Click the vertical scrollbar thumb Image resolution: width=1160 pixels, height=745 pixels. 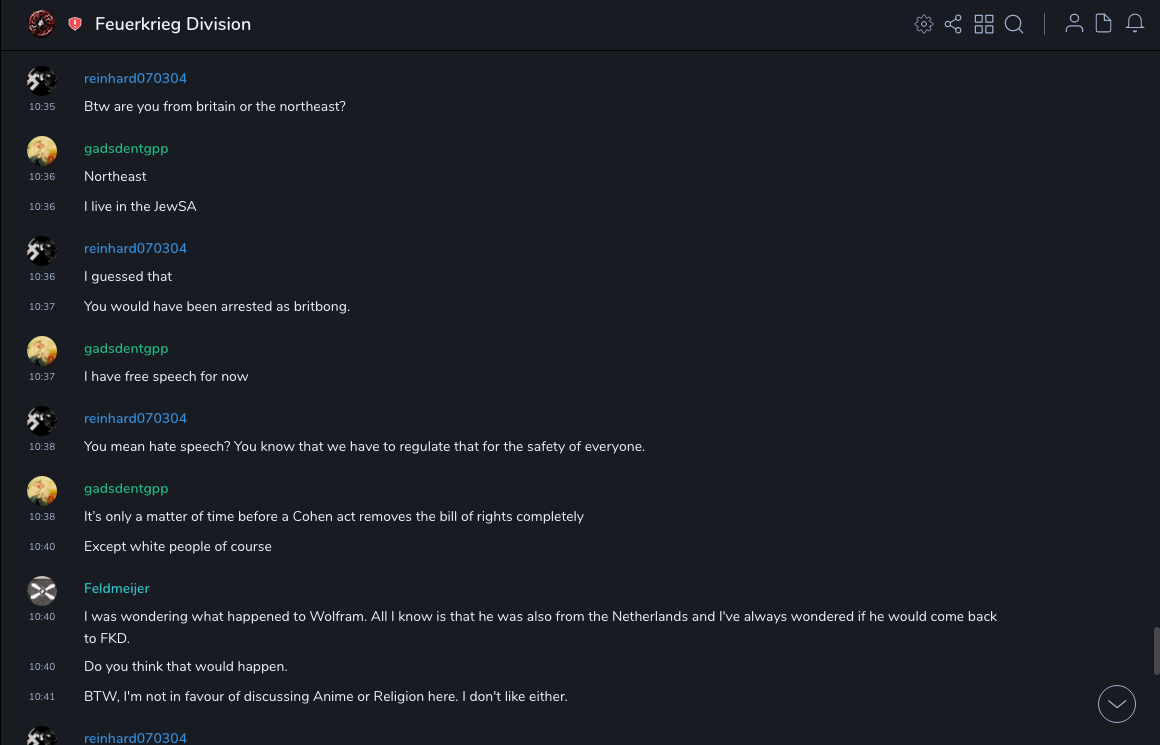point(1156,651)
